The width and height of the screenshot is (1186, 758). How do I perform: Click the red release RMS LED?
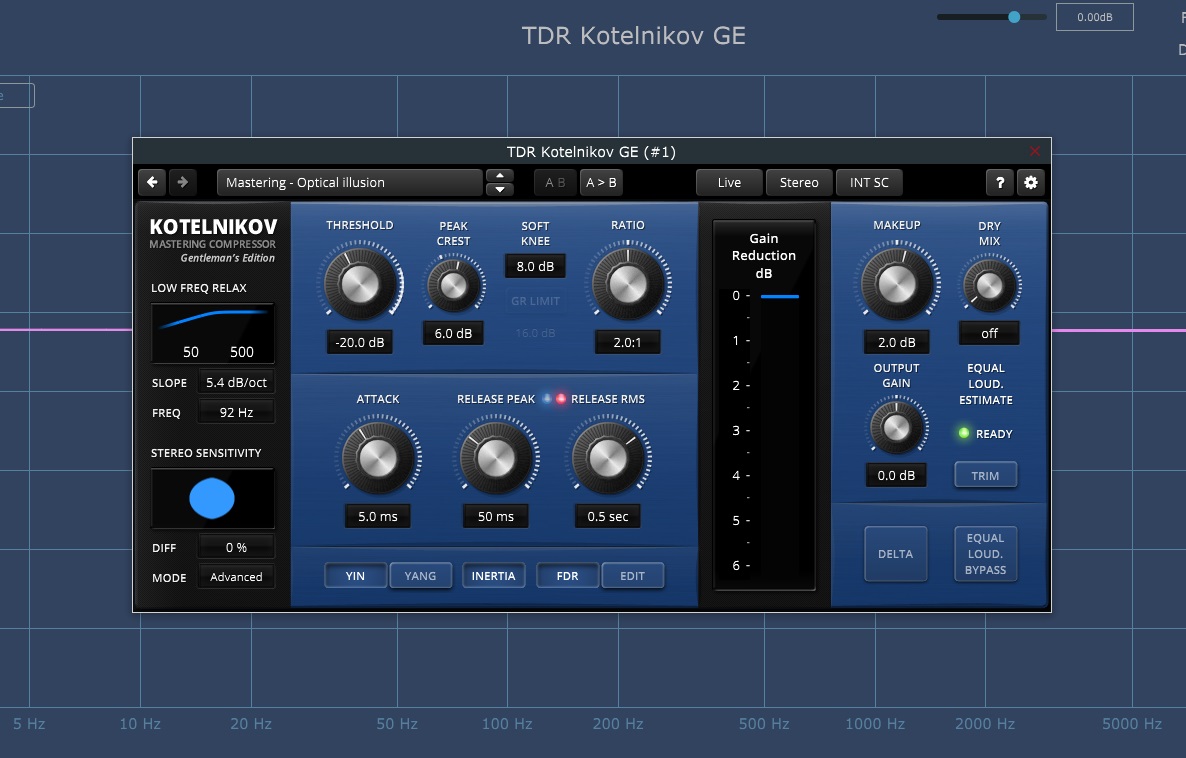(561, 399)
